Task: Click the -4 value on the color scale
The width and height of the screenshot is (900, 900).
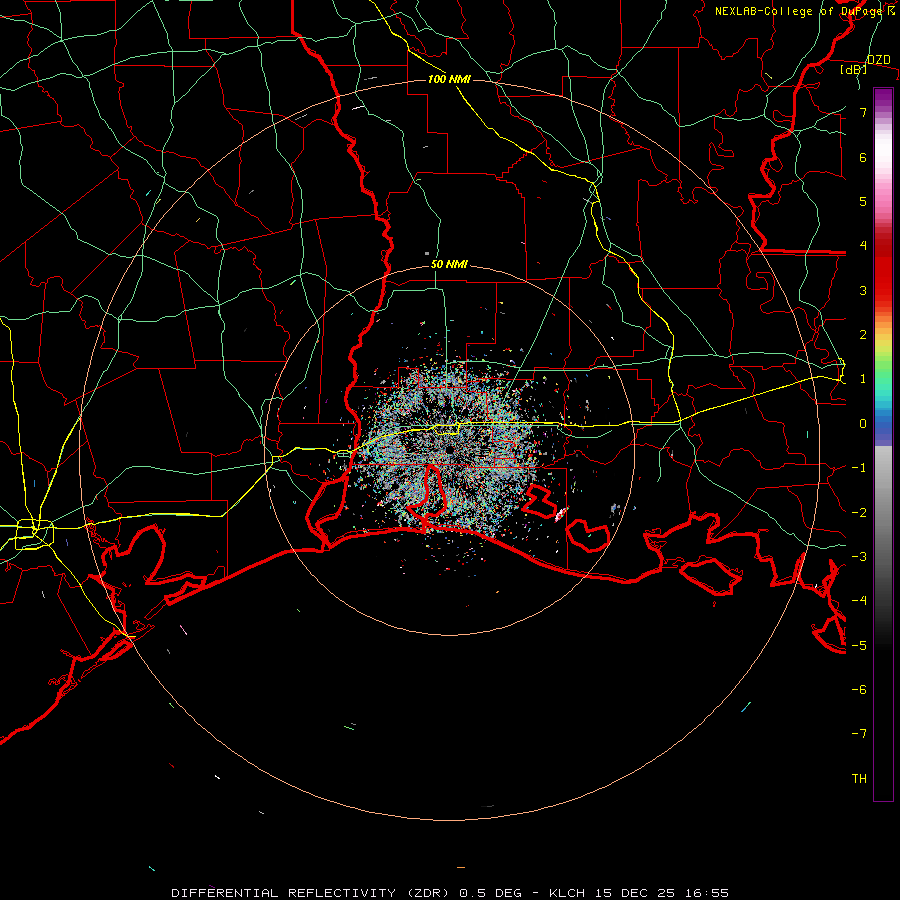Action: click(859, 601)
